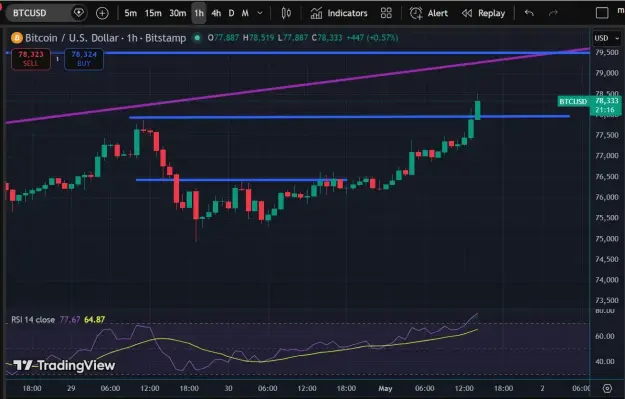
Task: Switch to the 15m timeframe
Action: [x=153, y=13]
